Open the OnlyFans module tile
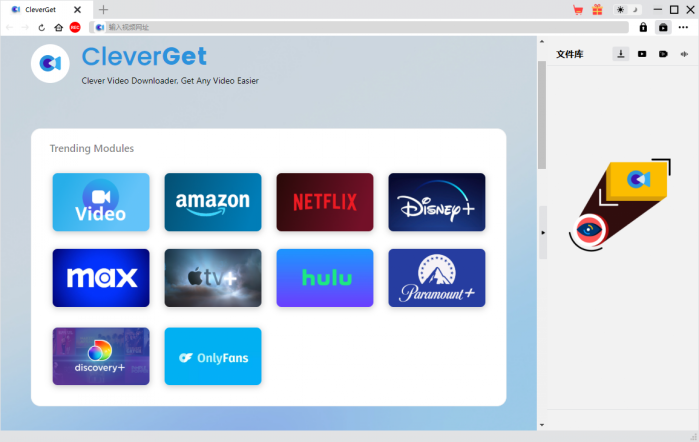Image resolution: width=699 pixels, height=442 pixels. tap(213, 356)
